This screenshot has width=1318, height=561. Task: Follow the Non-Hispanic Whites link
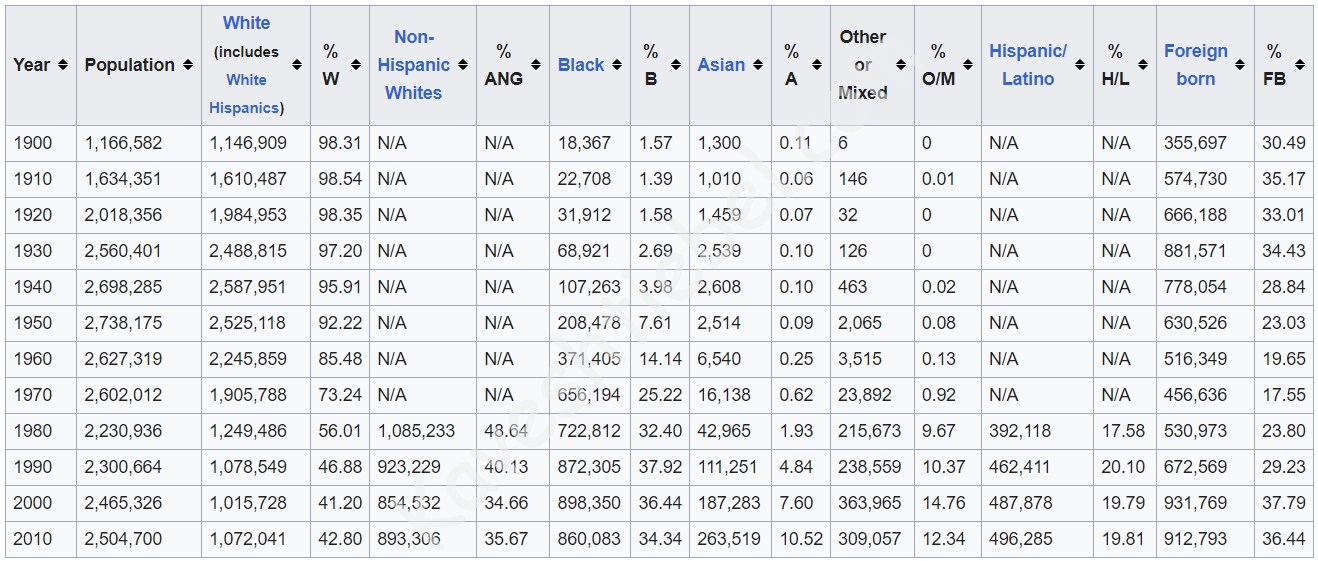point(413,65)
